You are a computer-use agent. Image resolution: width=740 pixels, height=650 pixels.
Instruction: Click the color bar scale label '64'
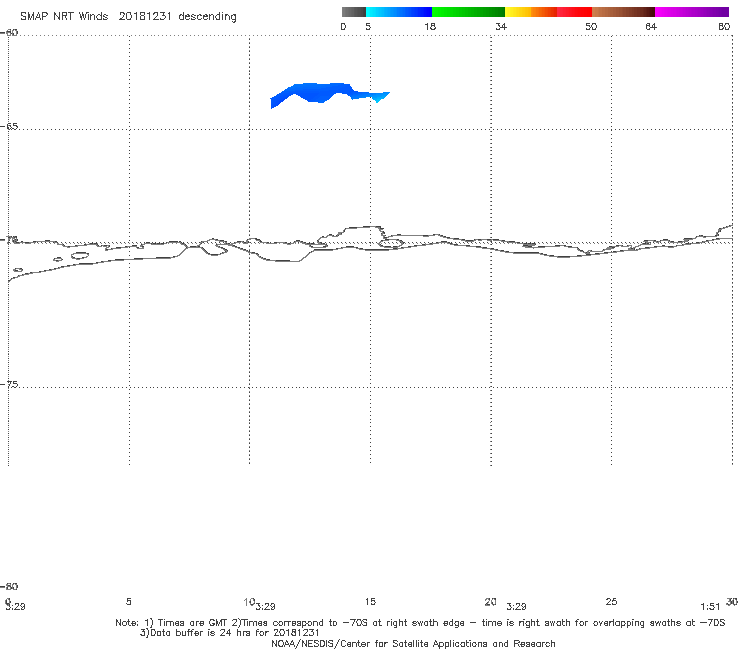(651, 27)
